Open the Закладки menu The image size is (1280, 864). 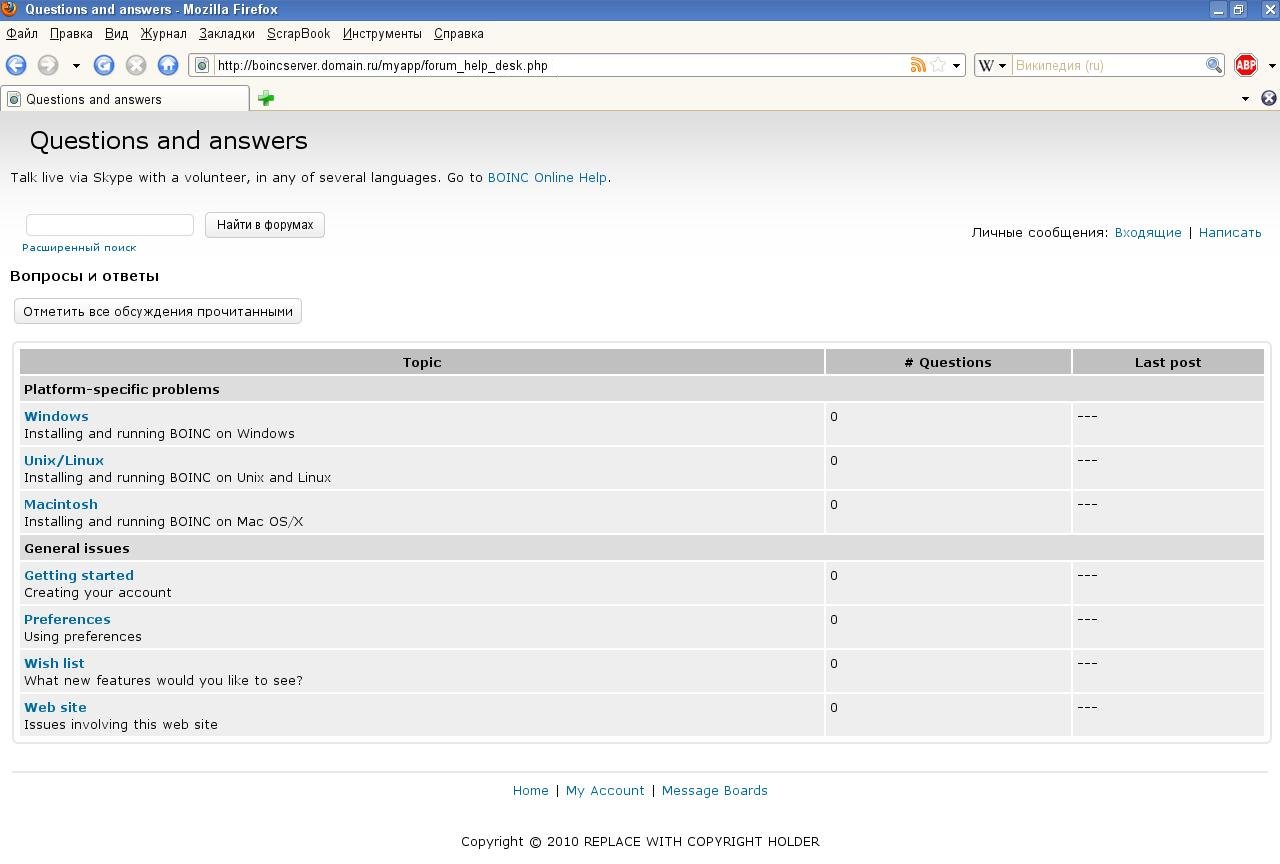point(226,33)
